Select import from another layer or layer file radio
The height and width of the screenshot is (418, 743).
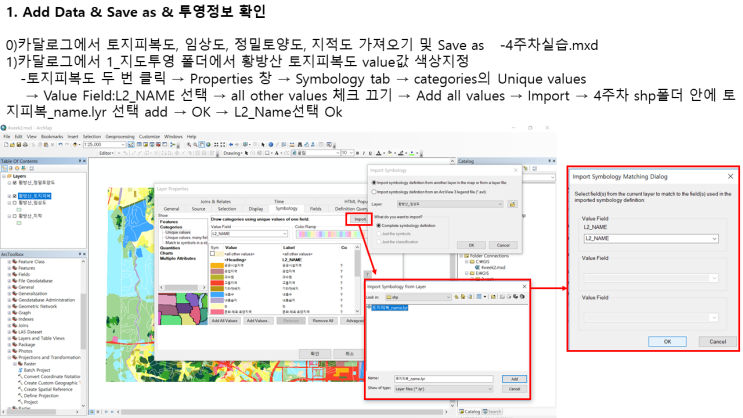click(374, 182)
